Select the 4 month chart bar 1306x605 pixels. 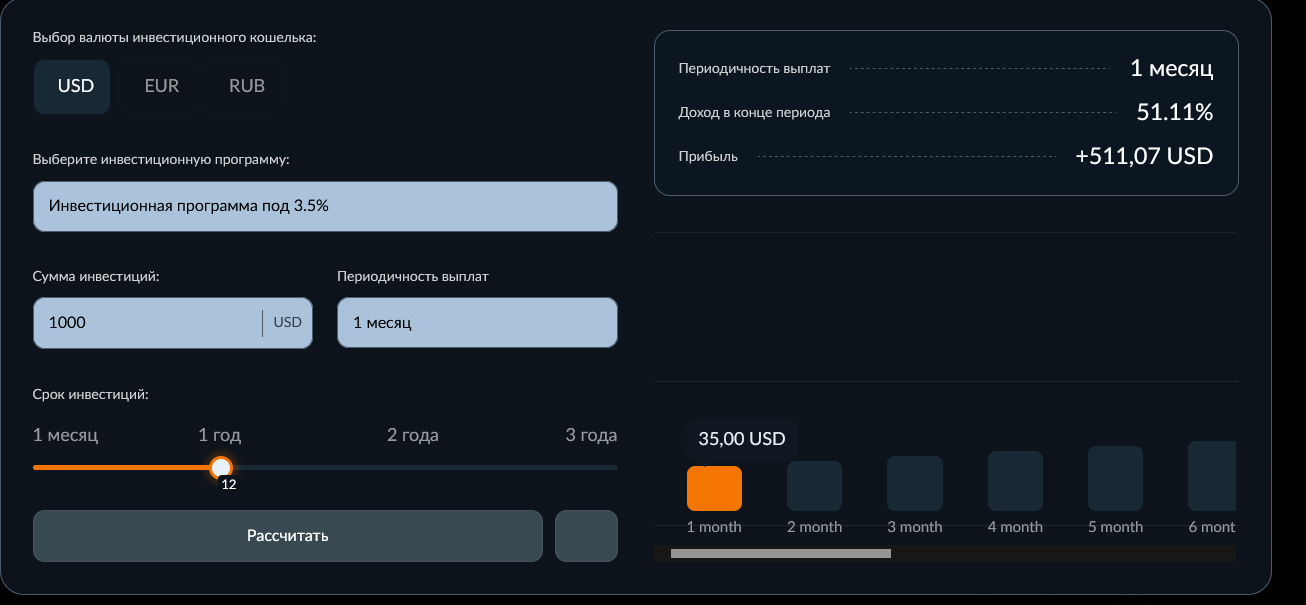[1015, 481]
